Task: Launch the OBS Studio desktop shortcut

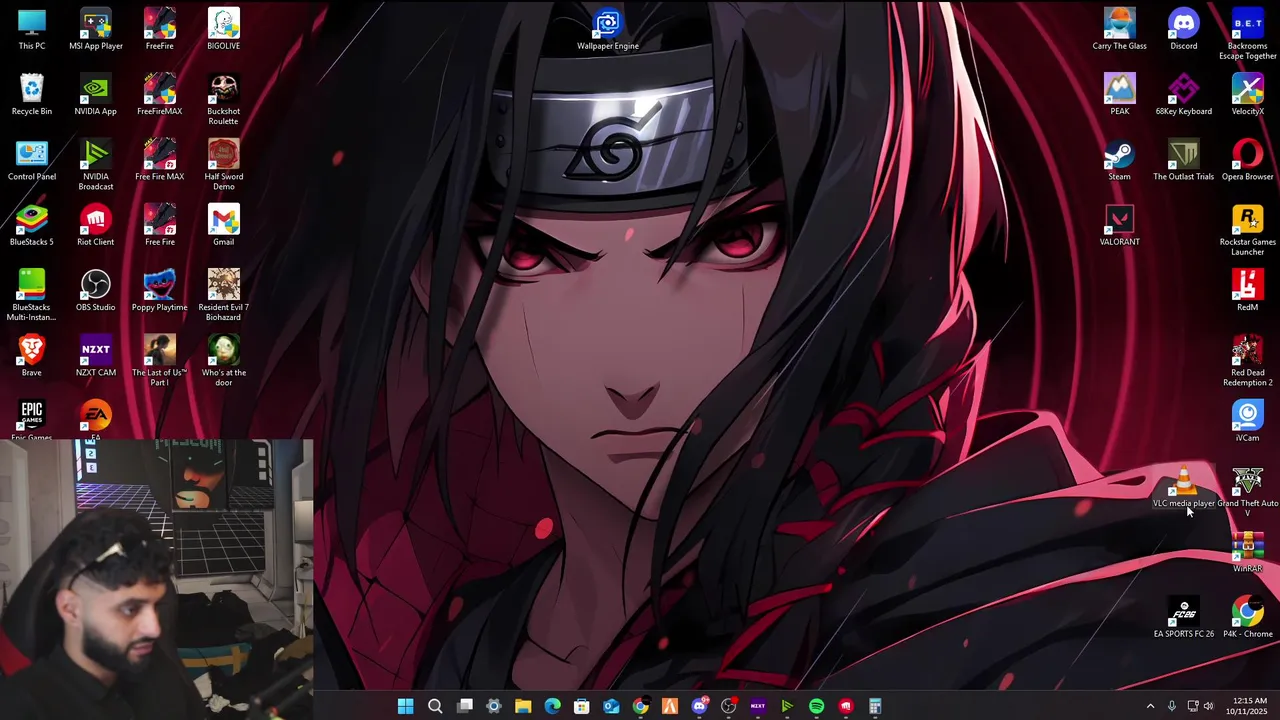Action: [x=96, y=290]
